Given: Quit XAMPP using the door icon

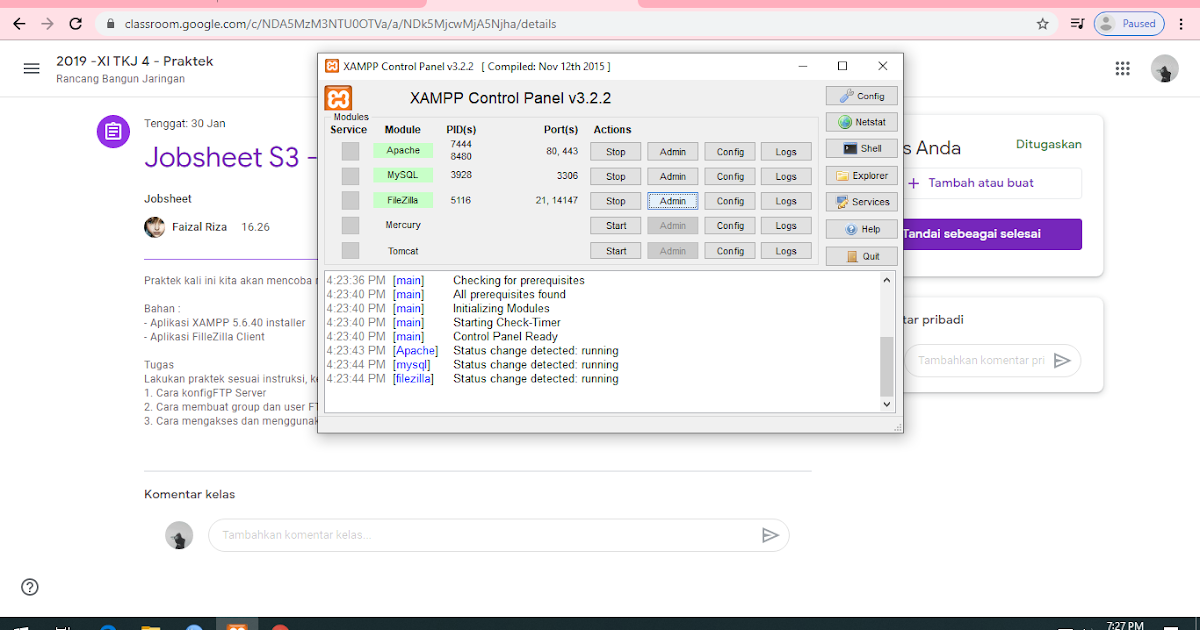Looking at the screenshot, I should click(861, 255).
